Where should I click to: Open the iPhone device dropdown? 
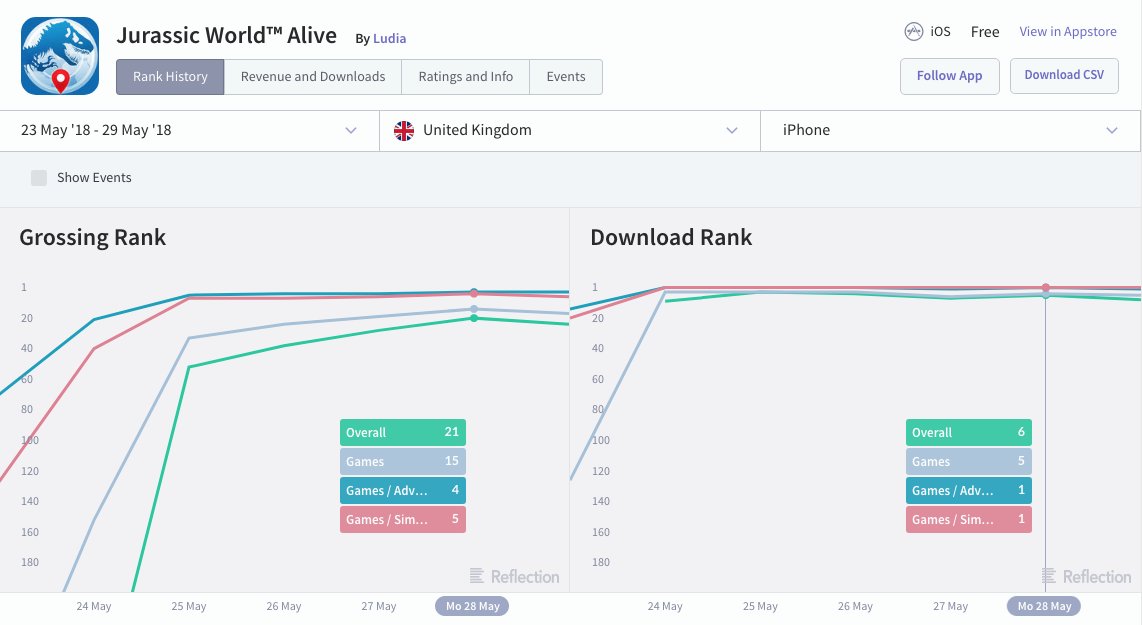(950, 130)
